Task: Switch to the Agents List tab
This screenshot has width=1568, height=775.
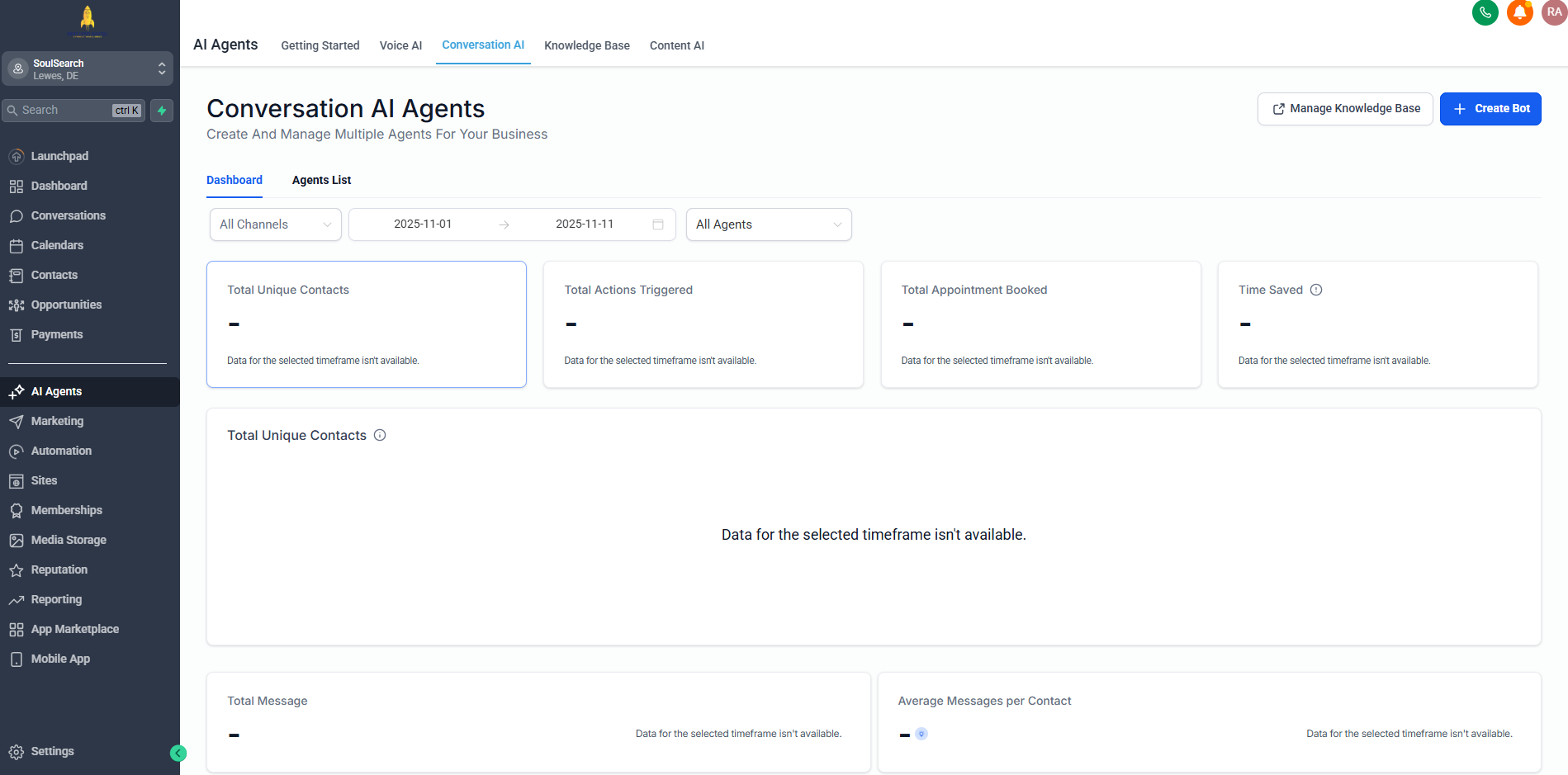Action: (x=321, y=180)
